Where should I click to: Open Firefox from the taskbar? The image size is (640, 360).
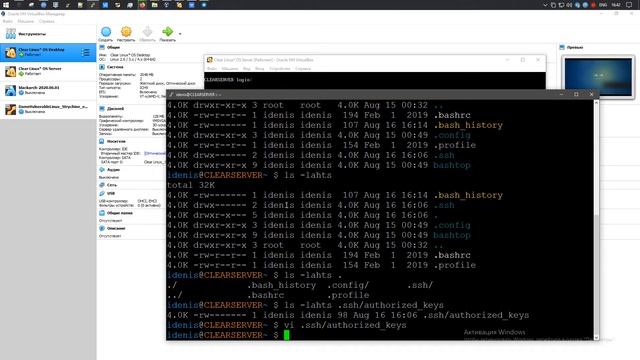point(142,5)
